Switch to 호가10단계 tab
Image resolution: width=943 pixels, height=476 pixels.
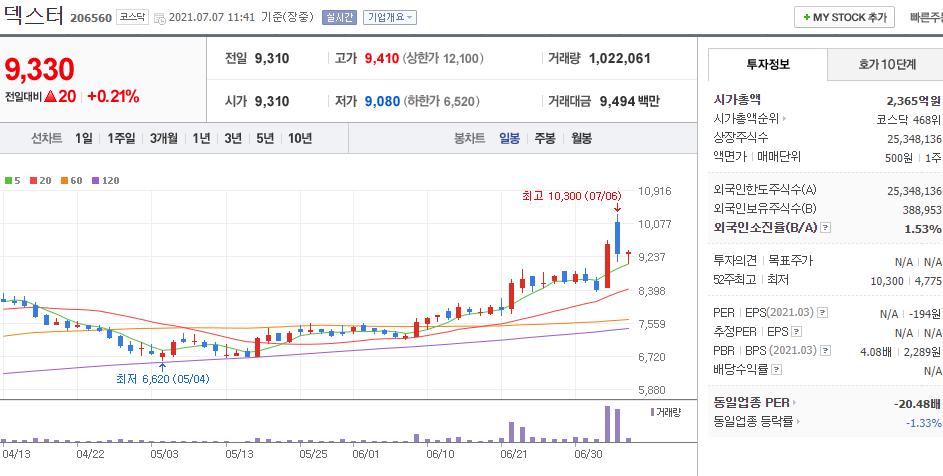point(885,64)
